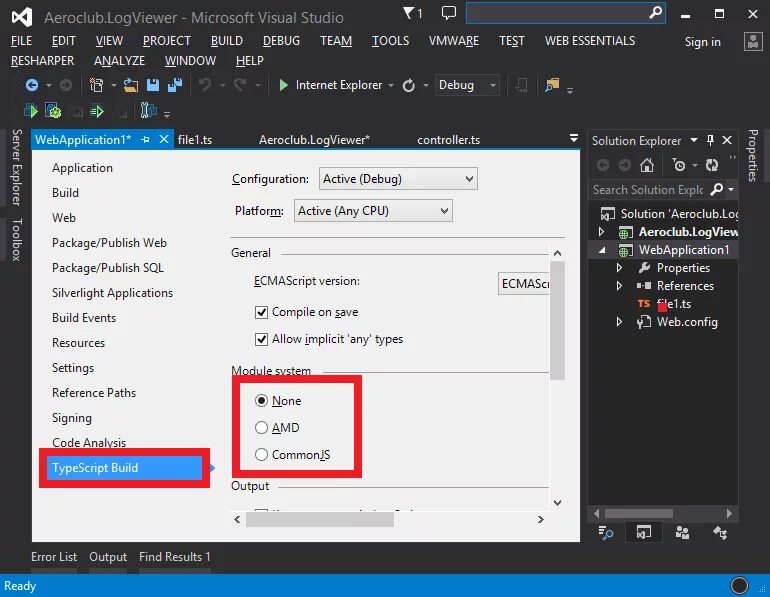Open the Build Events settings page

[84, 318]
